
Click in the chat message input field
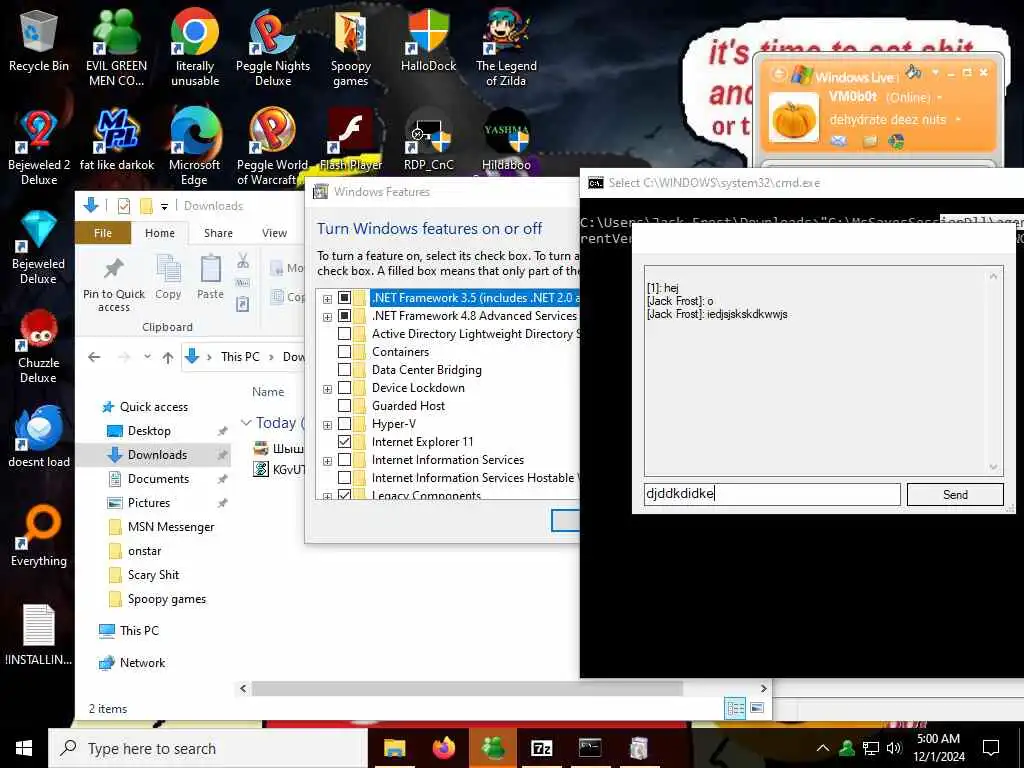(772, 494)
